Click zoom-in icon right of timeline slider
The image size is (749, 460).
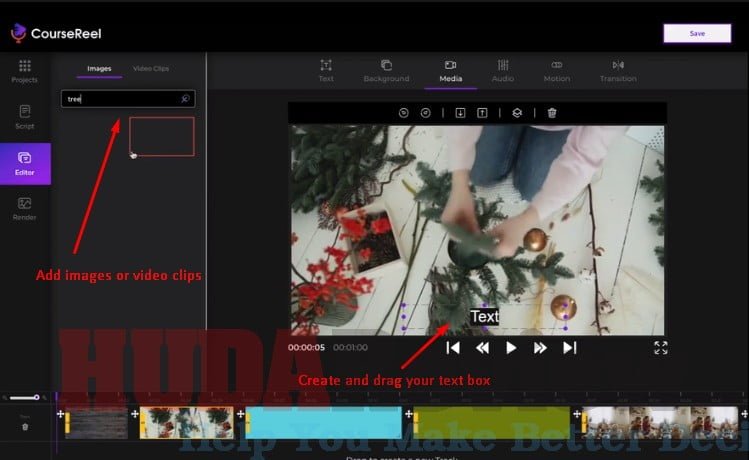click(x=44, y=397)
